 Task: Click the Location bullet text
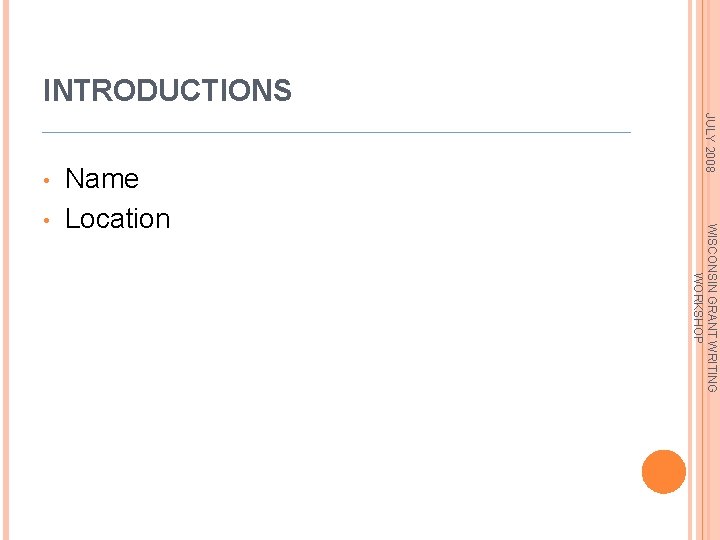pyautogui.click(x=117, y=219)
